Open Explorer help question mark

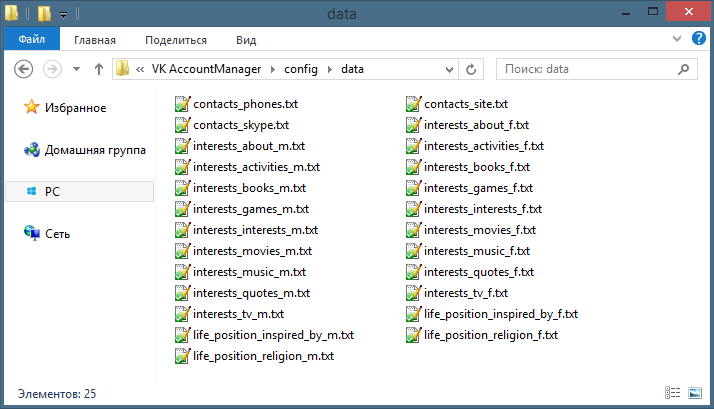coord(699,38)
